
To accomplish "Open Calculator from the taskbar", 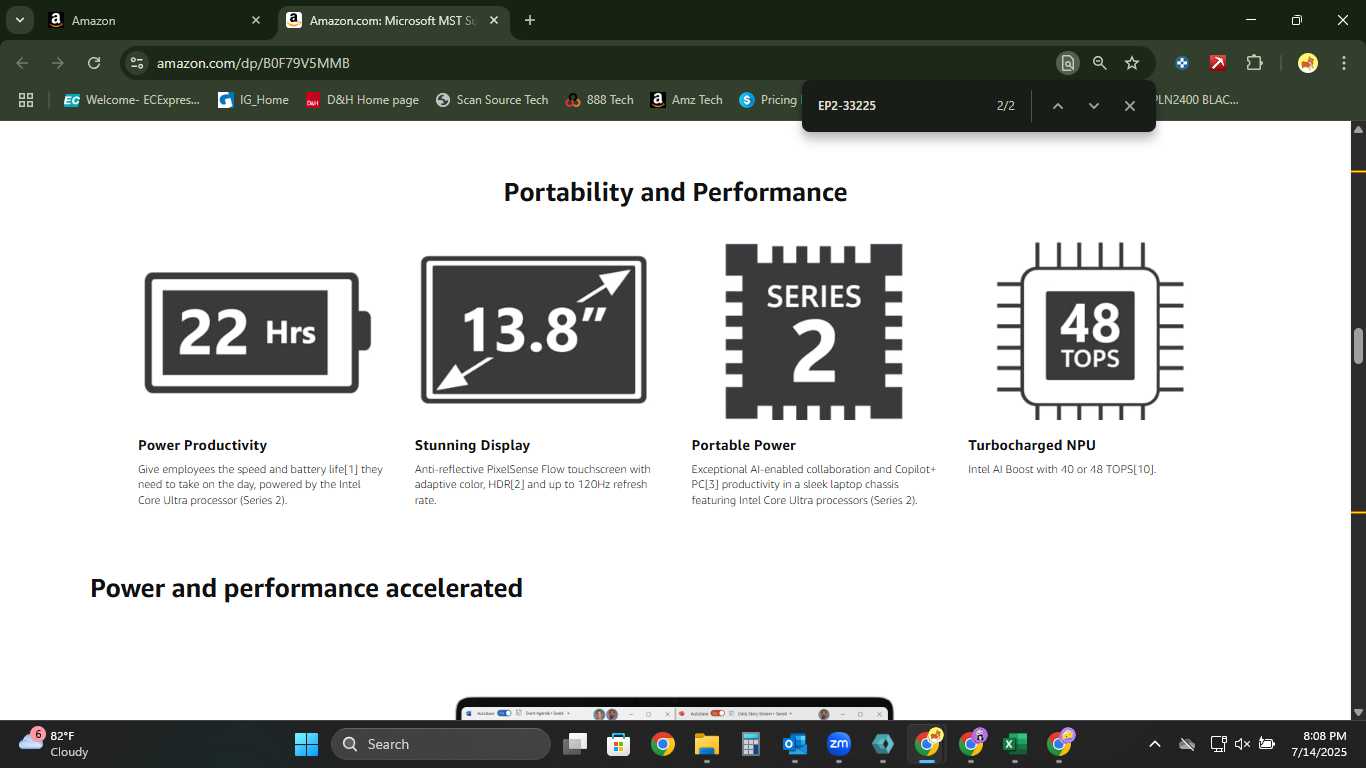I will point(751,744).
